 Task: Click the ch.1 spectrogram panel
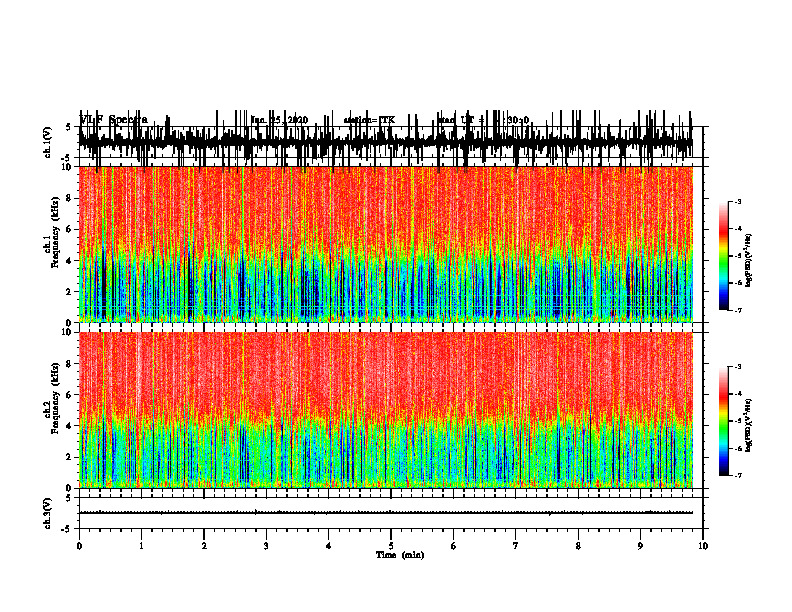coord(385,244)
